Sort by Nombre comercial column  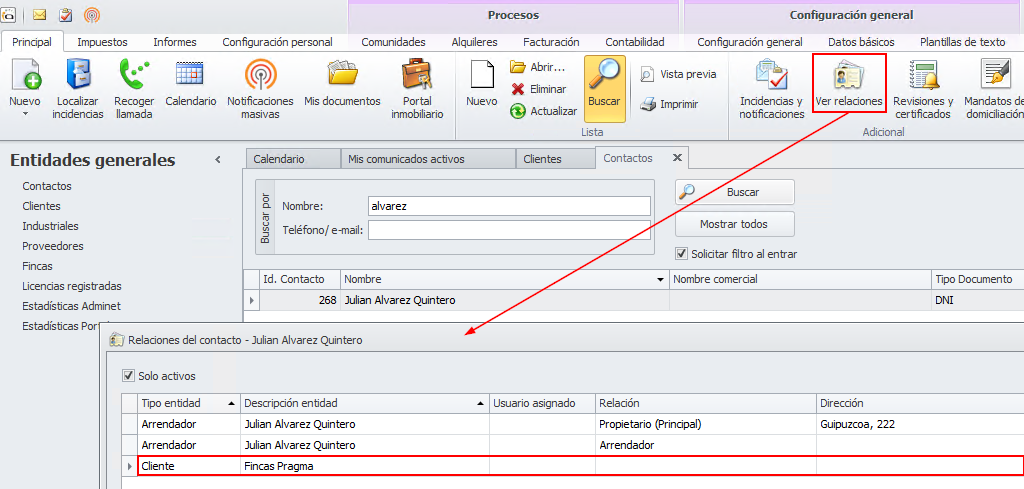pyautogui.click(x=801, y=279)
